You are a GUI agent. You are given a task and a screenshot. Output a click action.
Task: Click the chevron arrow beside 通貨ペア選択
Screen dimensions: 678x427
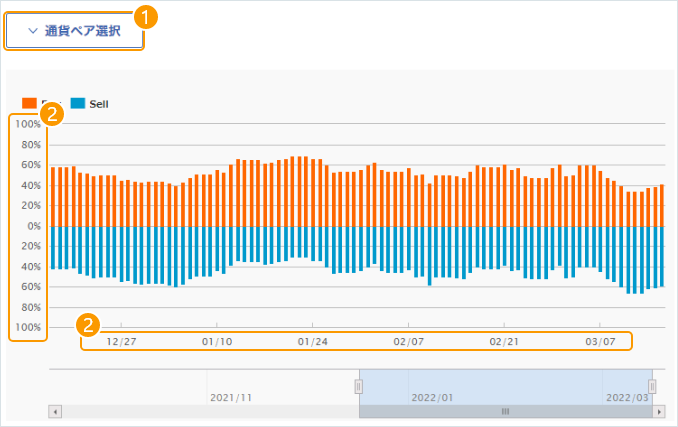(32, 31)
